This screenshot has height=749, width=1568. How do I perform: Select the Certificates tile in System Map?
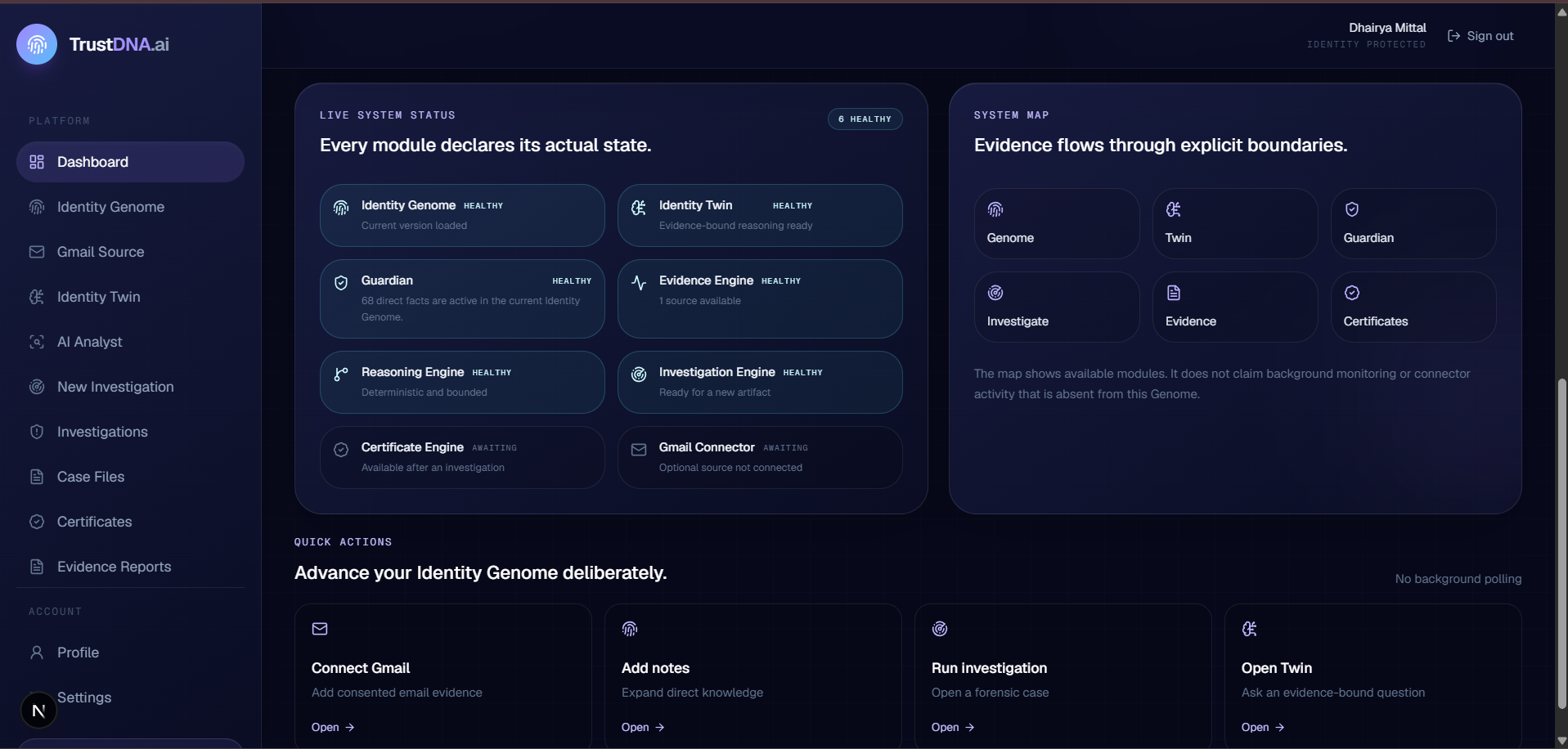pos(1413,307)
